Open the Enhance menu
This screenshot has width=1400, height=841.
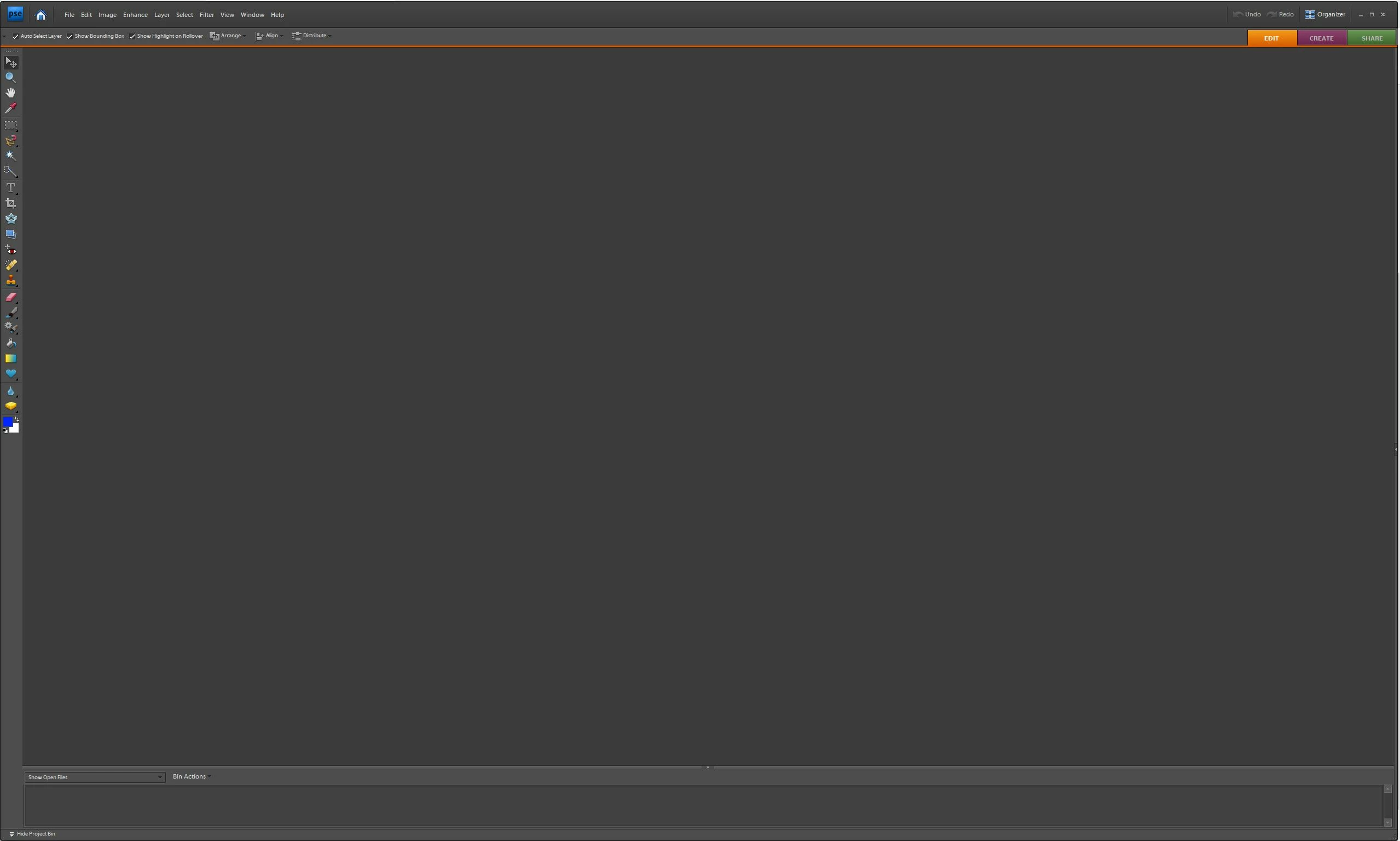pos(135,15)
